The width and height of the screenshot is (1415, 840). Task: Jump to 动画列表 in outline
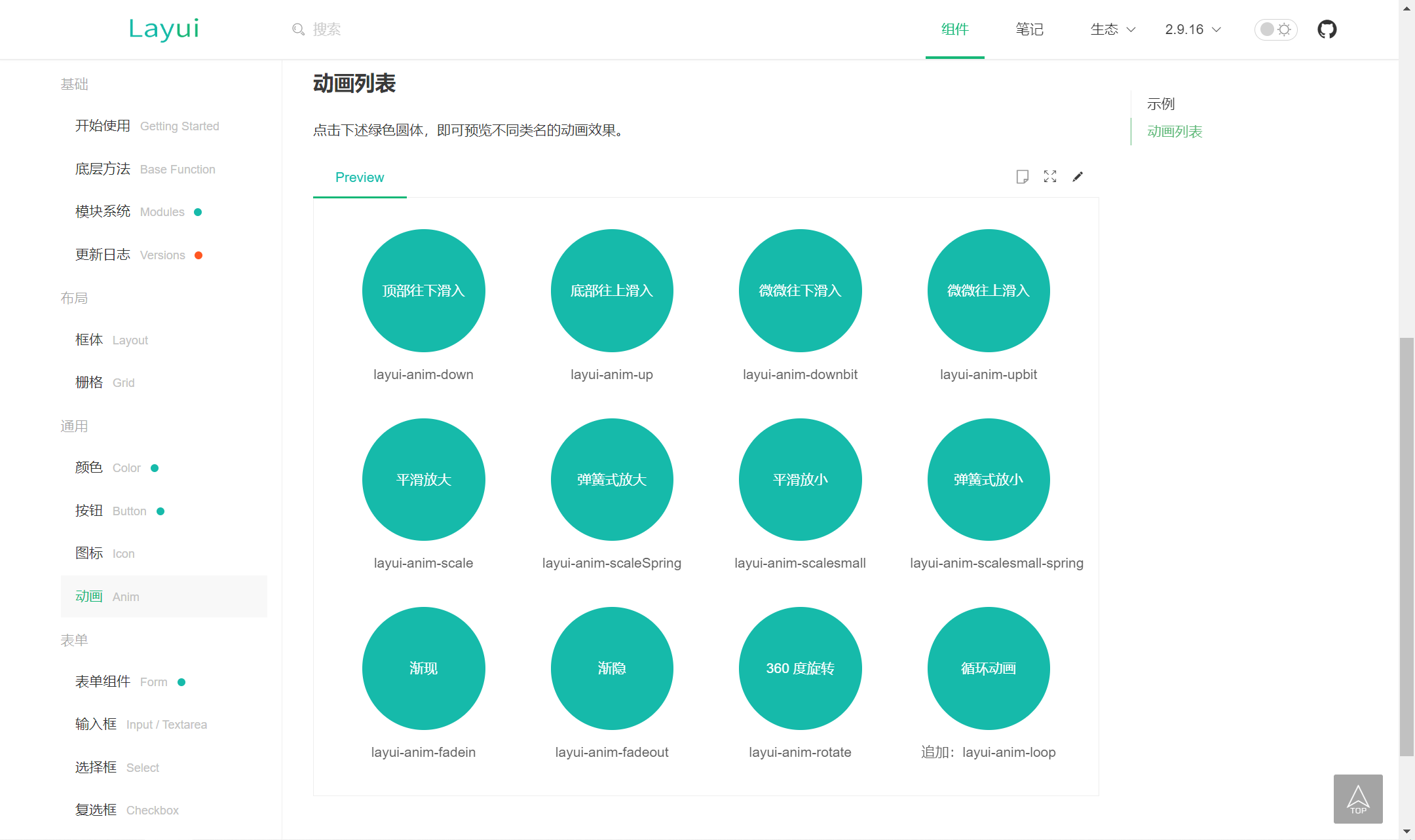1175,132
